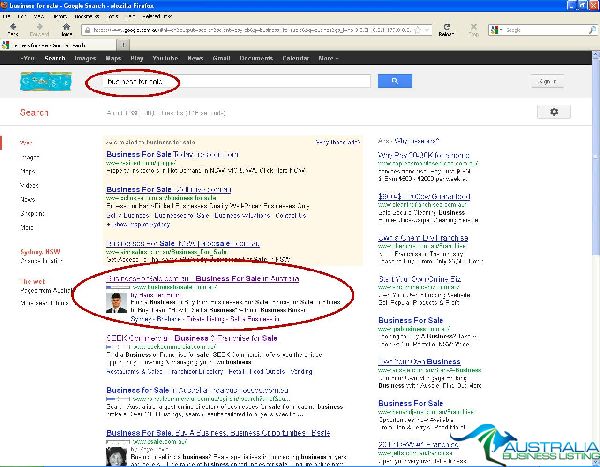Expand Show map of Sydney under second ad

point(139,224)
